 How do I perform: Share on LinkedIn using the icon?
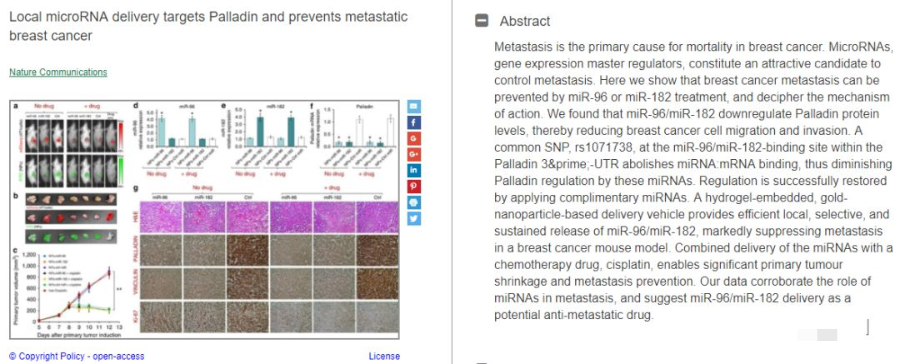pos(414,171)
